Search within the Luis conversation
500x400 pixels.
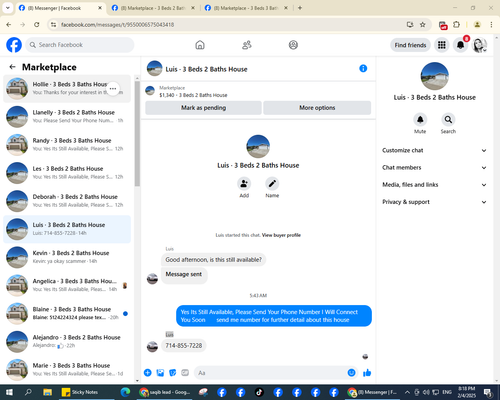(x=448, y=119)
